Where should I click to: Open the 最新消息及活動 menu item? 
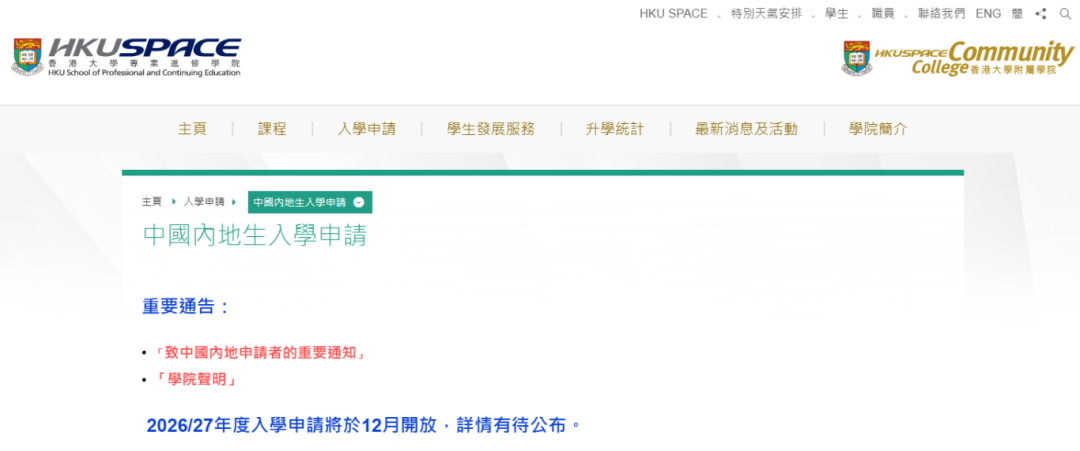coord(746,129)
